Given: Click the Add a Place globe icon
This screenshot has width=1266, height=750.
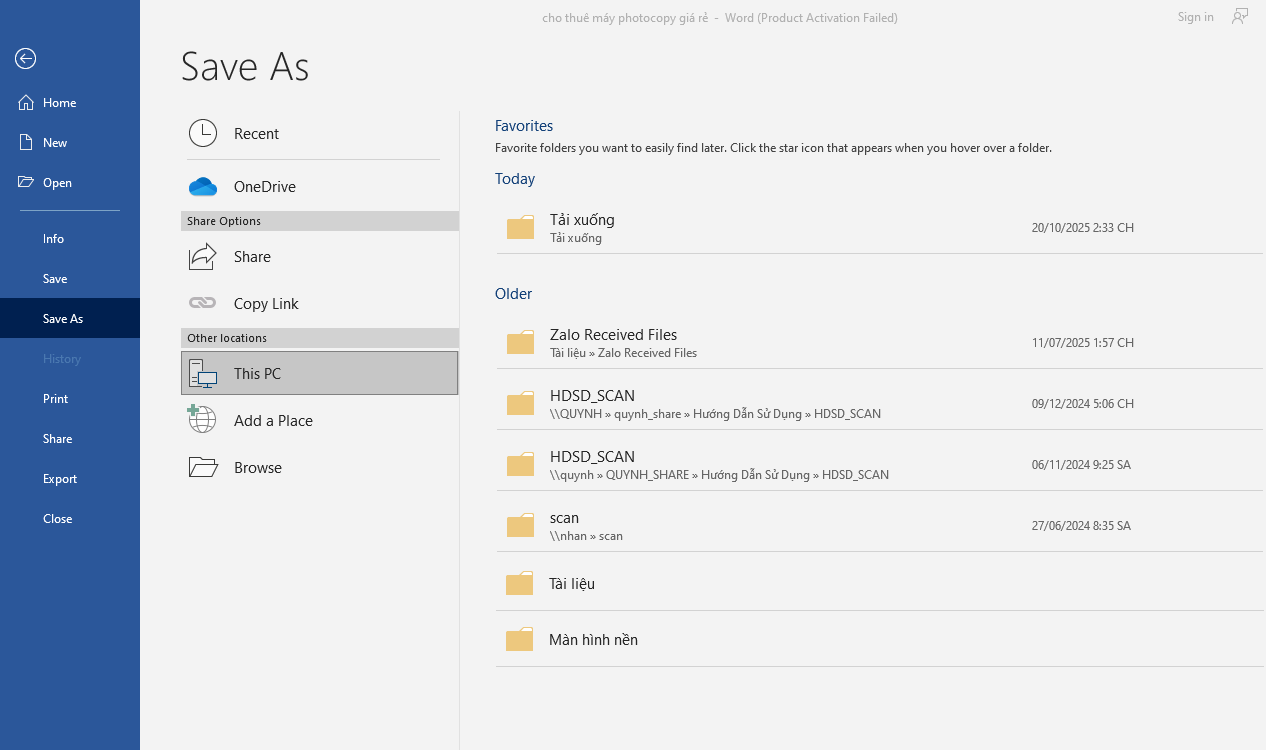Looking at the screenshot, I should [x=203, y=420].
